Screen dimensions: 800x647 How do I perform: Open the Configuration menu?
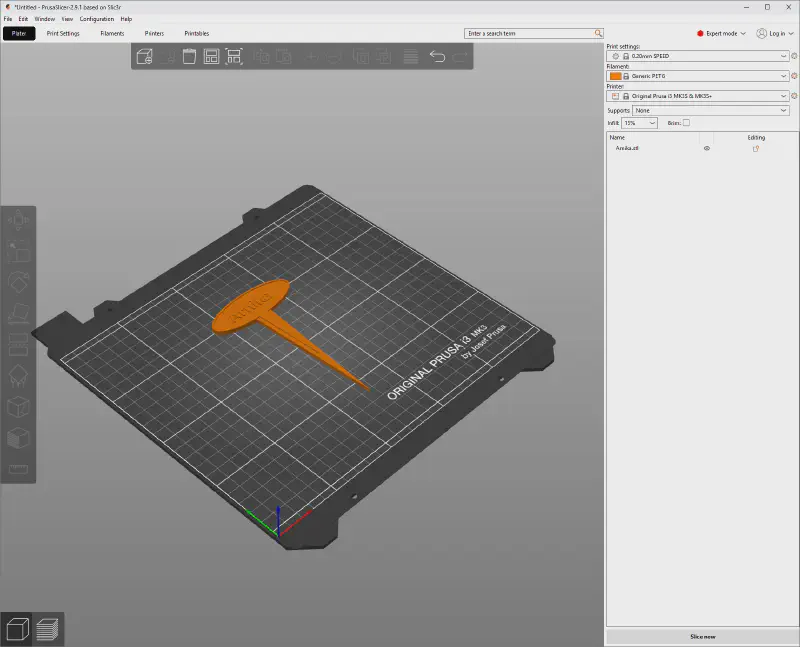(x=97, y=19)
